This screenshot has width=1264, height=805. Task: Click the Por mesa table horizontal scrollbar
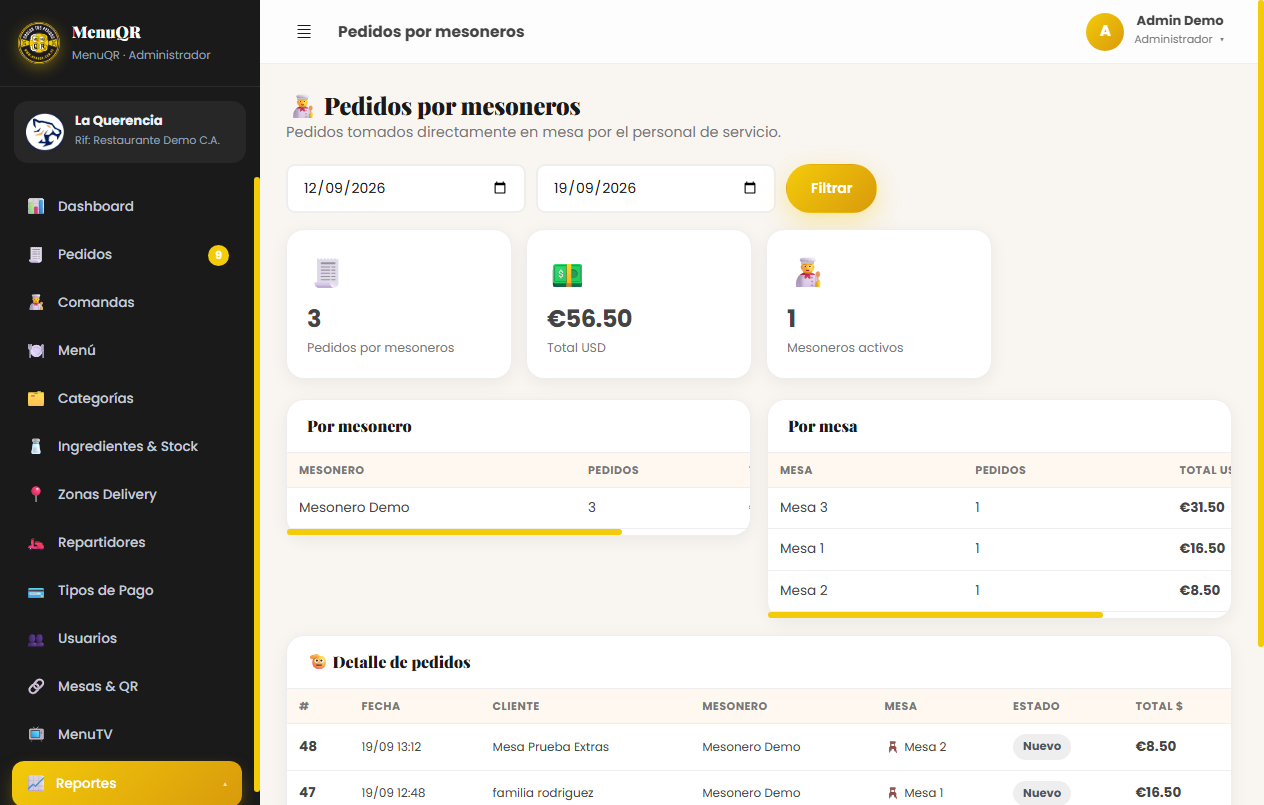tap(935, 615)
